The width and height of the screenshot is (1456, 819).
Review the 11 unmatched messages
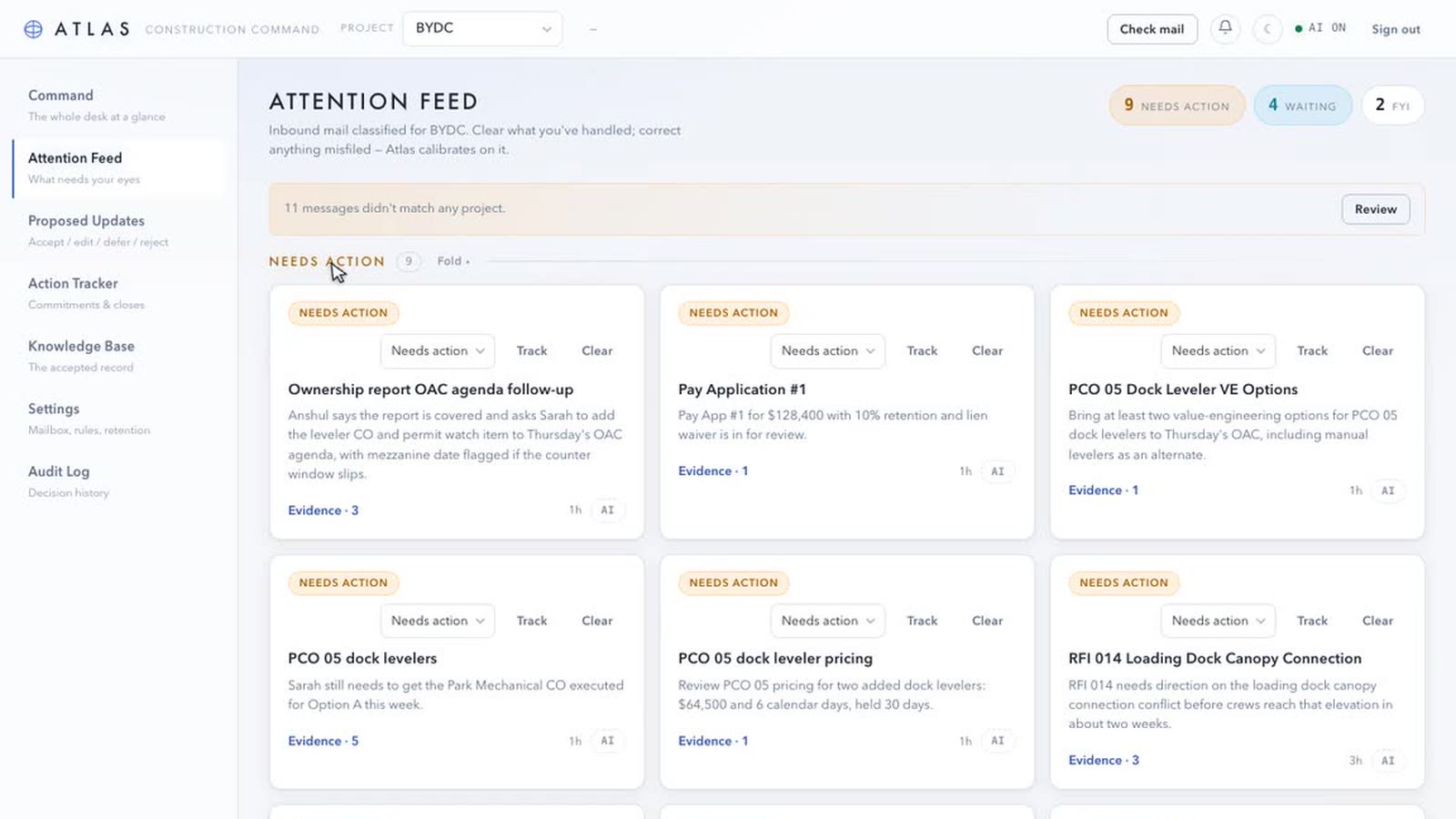(1375, 209)
